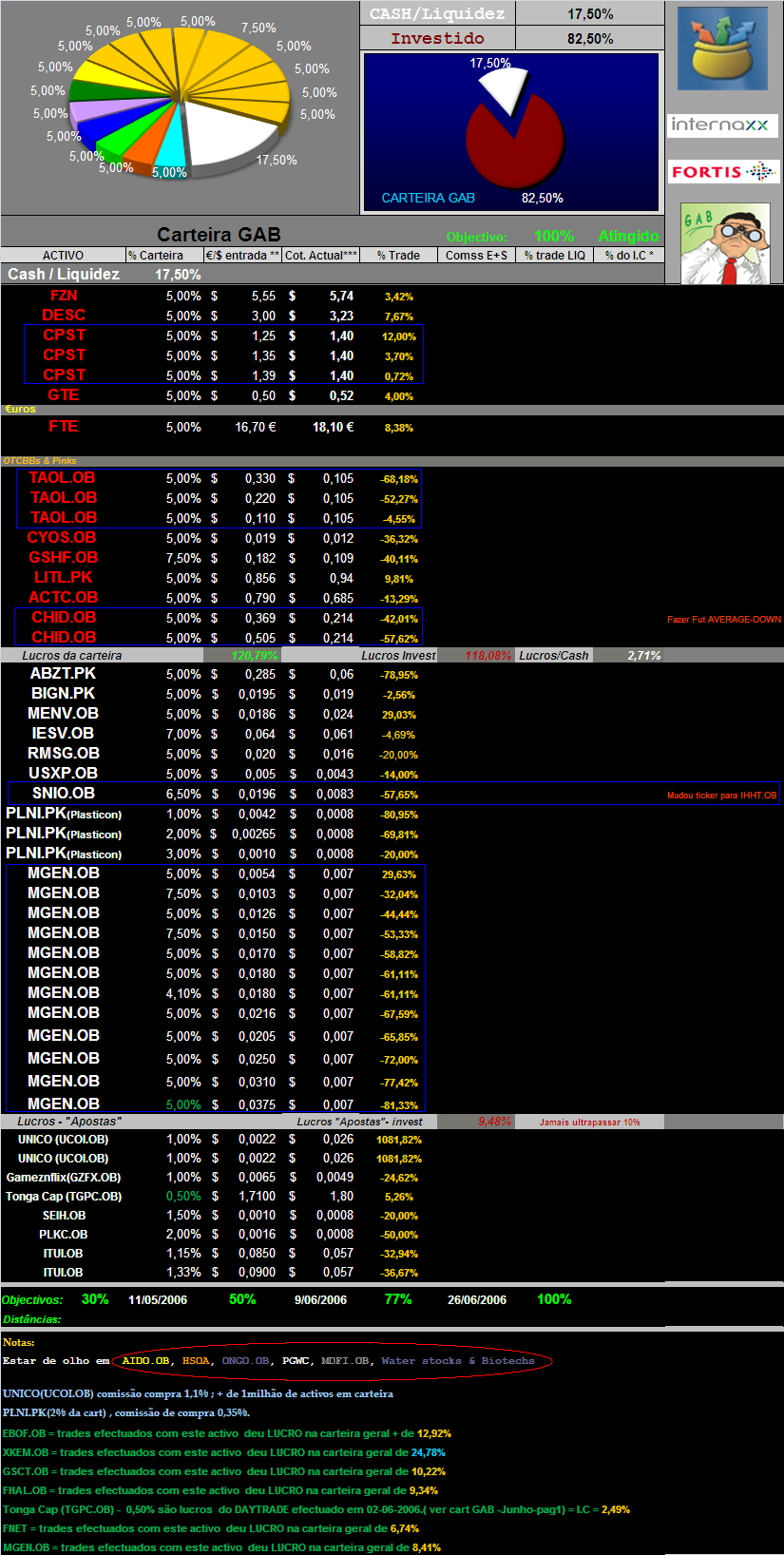Click the CYOS.OB ticker
This screenshot has width=784, height=1555.
[x=62, y=538]
